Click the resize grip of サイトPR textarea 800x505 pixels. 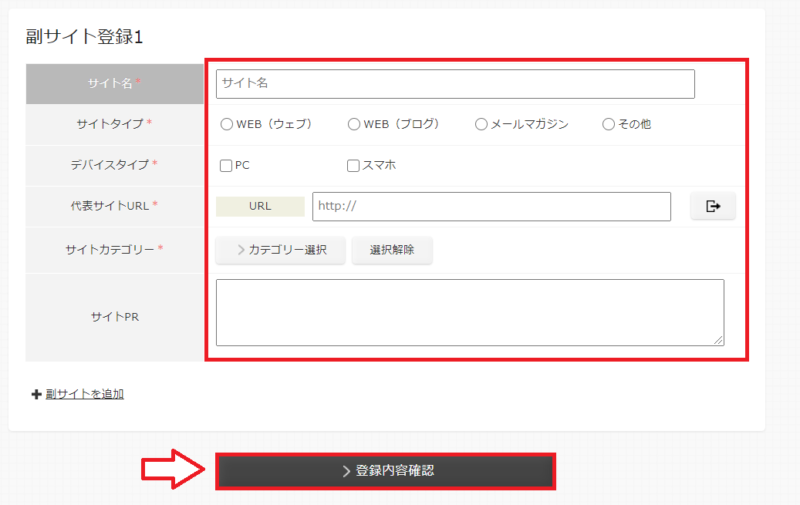718,340
